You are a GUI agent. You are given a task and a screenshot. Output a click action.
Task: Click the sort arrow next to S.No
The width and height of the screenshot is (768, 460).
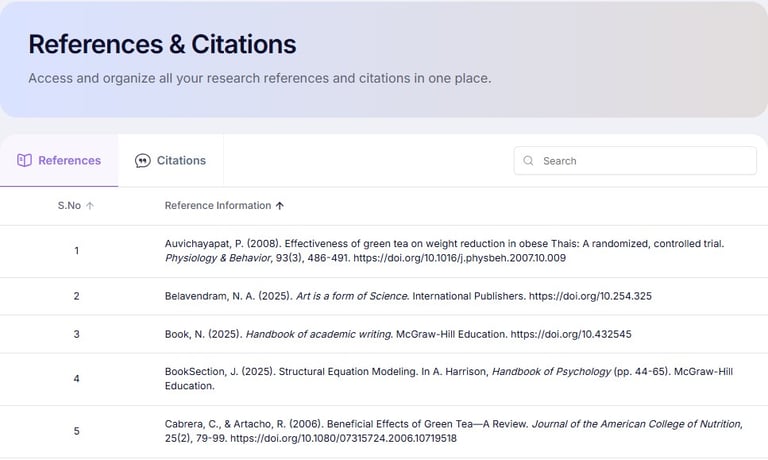click(90, 206)
